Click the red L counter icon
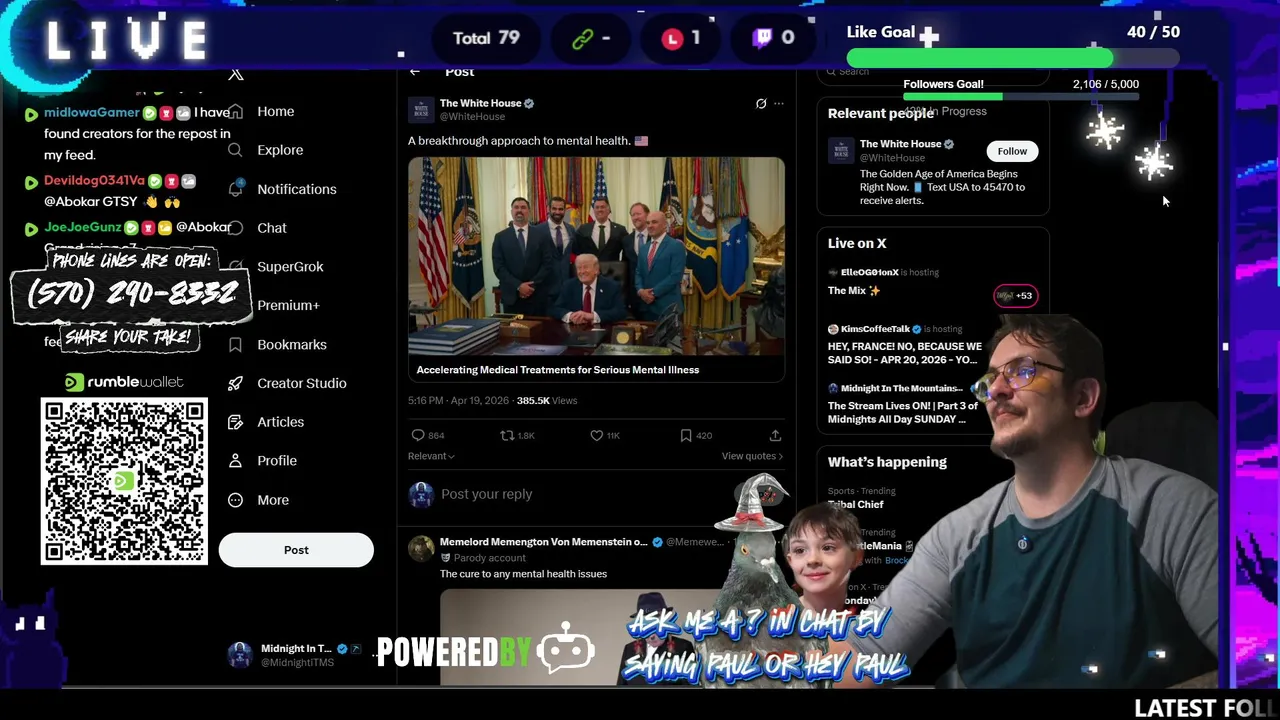This screenshot has height=720, width=1280. tap(672, 38)
